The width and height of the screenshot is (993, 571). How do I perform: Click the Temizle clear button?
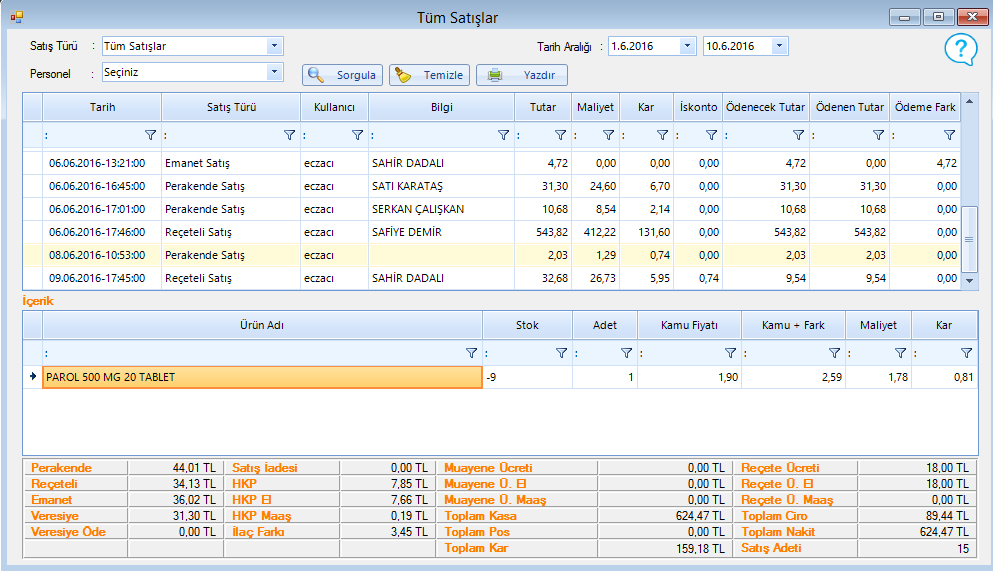coord(429,75)
